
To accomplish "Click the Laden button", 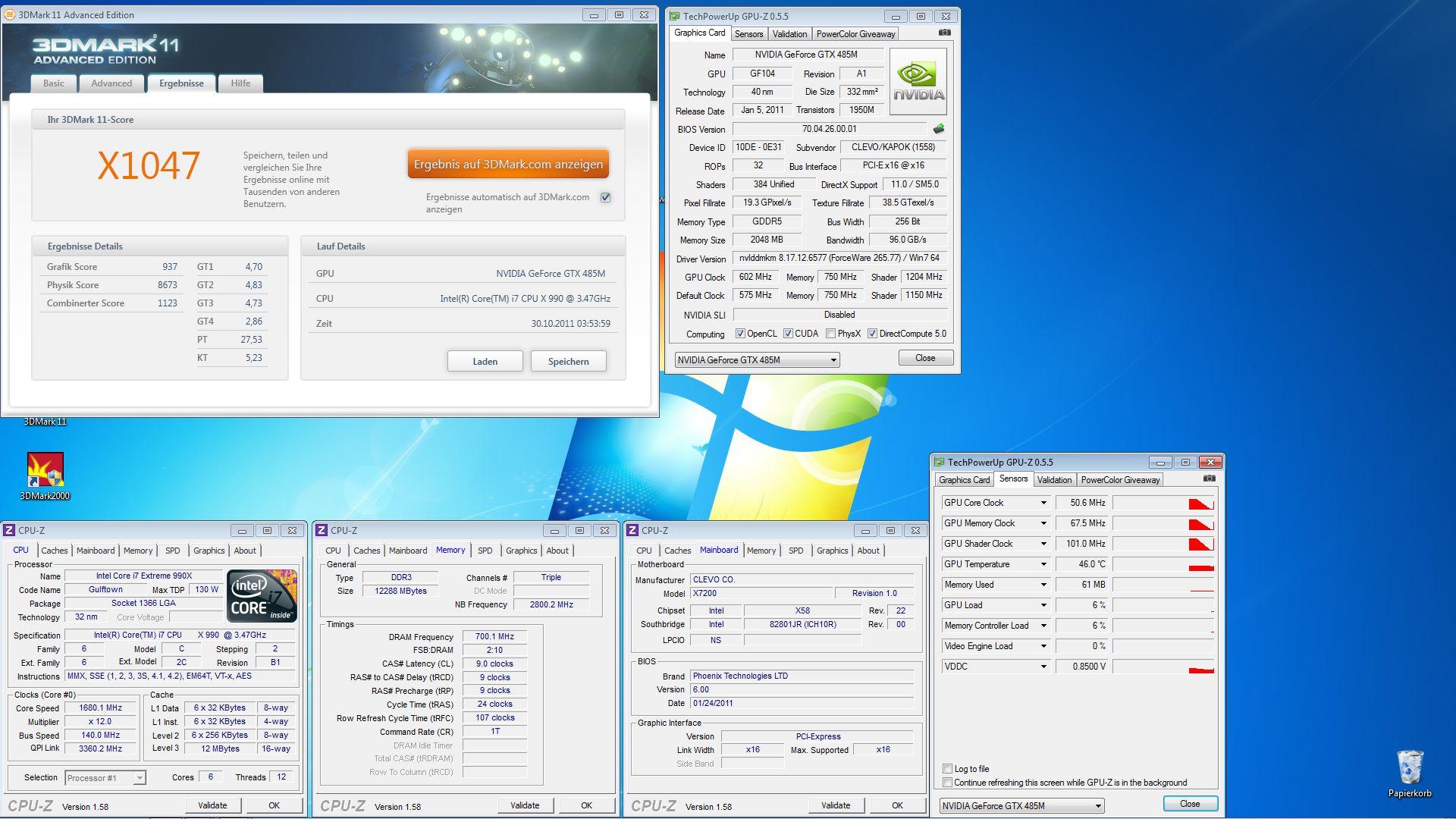I will tap(485, 362).
